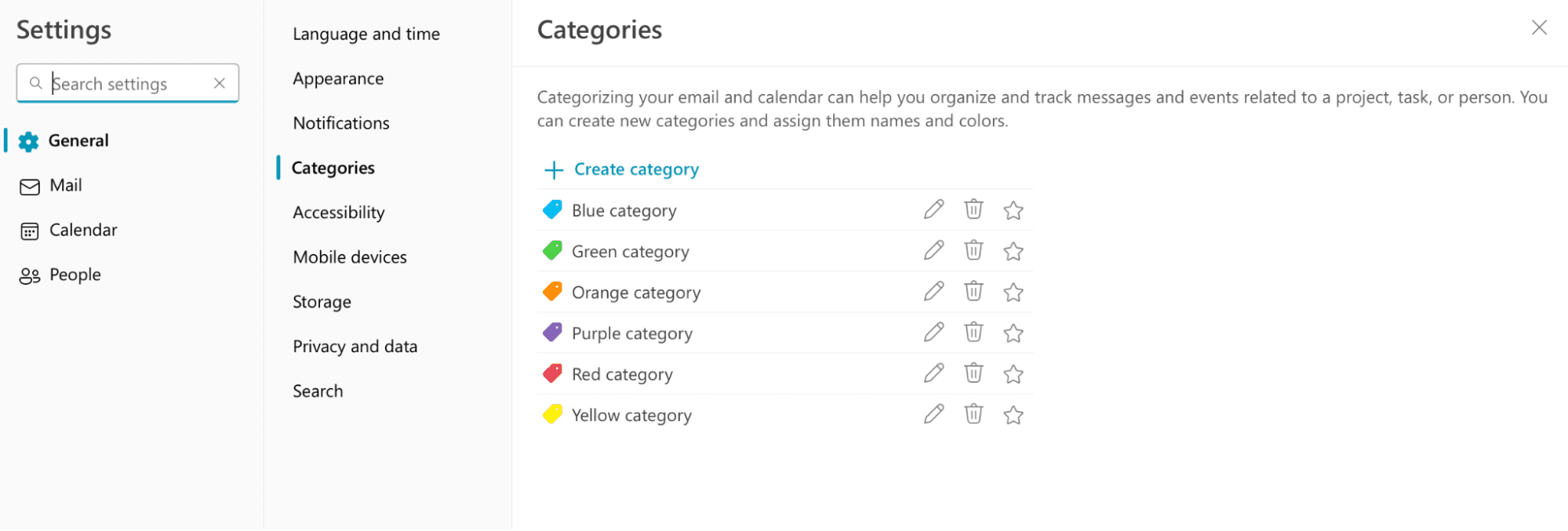
Task: Open Privacy and data settings
Action: (355, 345)
